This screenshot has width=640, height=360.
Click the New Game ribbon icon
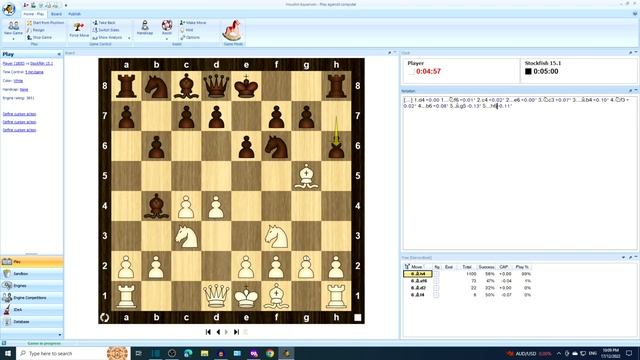coord(13,28)
